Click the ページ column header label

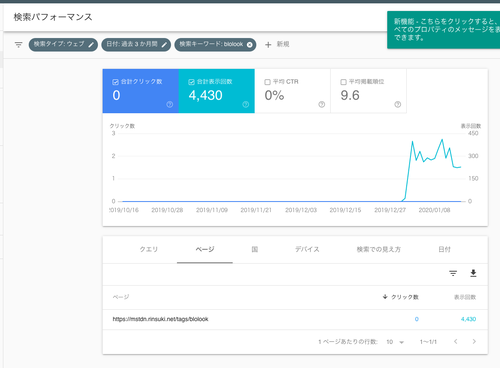121,297
